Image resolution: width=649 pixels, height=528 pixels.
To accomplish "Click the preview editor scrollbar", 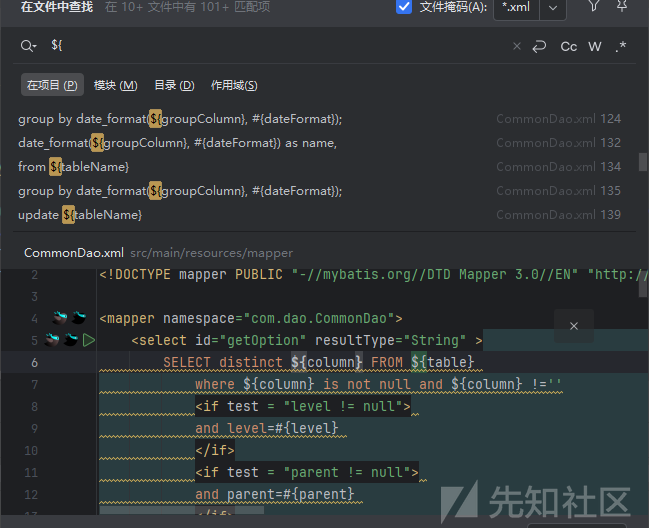I will click(643, 286).
